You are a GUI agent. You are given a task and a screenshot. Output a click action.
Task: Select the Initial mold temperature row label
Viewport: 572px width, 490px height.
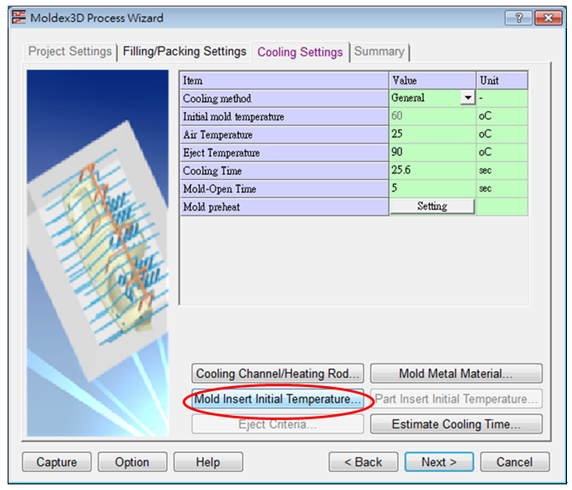pos(284,116)
